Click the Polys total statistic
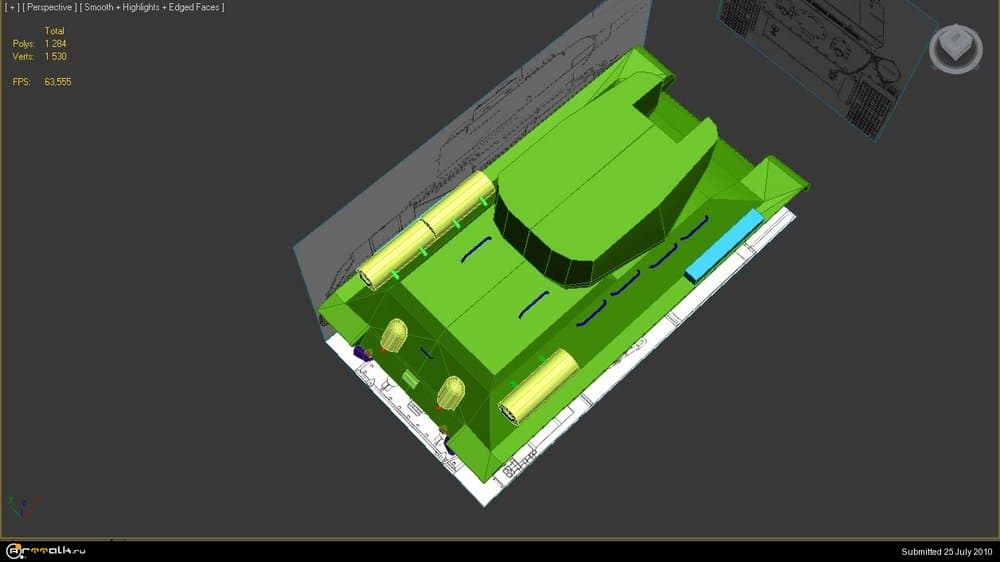This screenshot has height=562, width=1000. click(53, 44)
